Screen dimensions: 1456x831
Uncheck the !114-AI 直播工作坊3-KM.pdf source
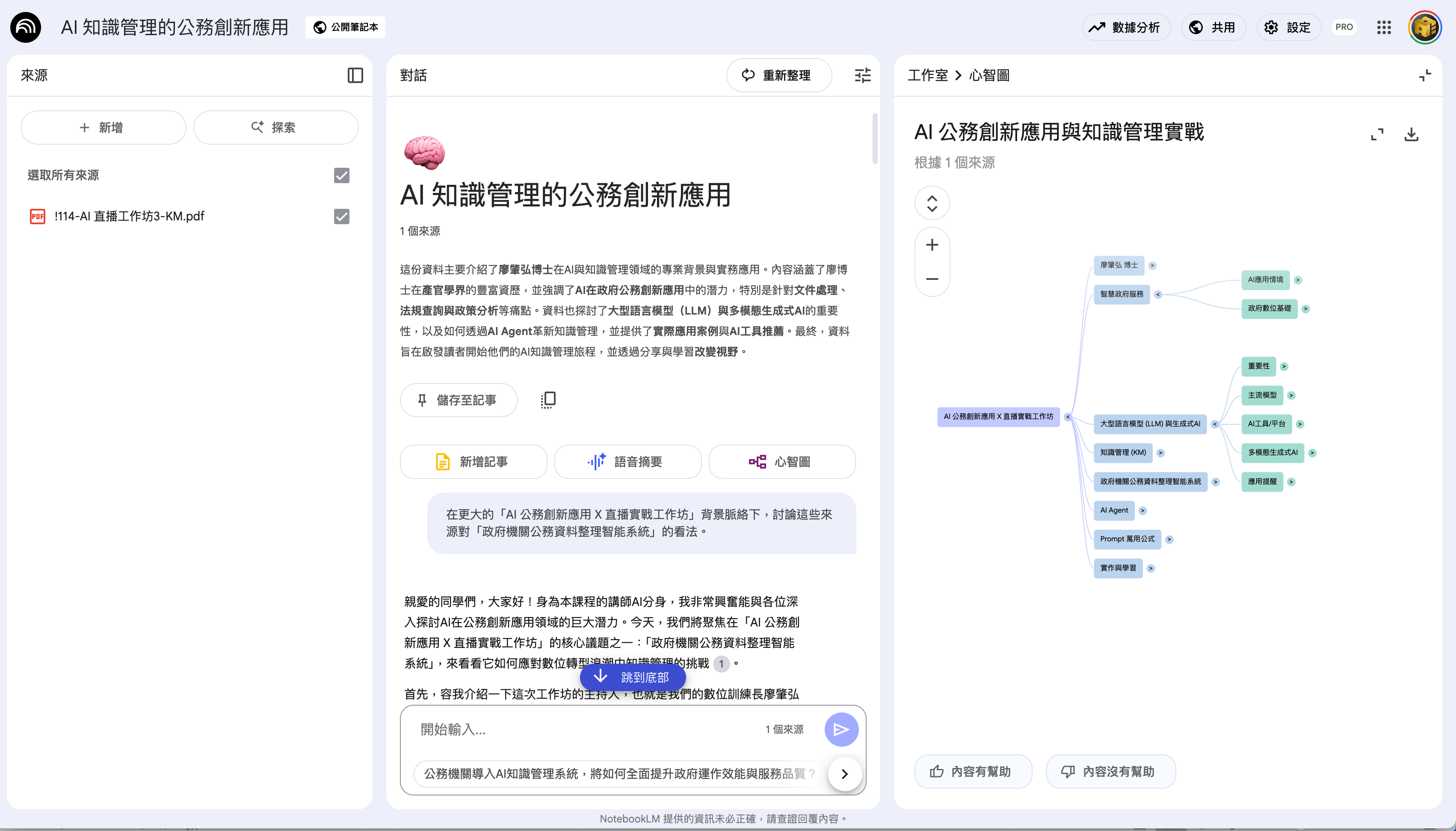coord(341,217)
